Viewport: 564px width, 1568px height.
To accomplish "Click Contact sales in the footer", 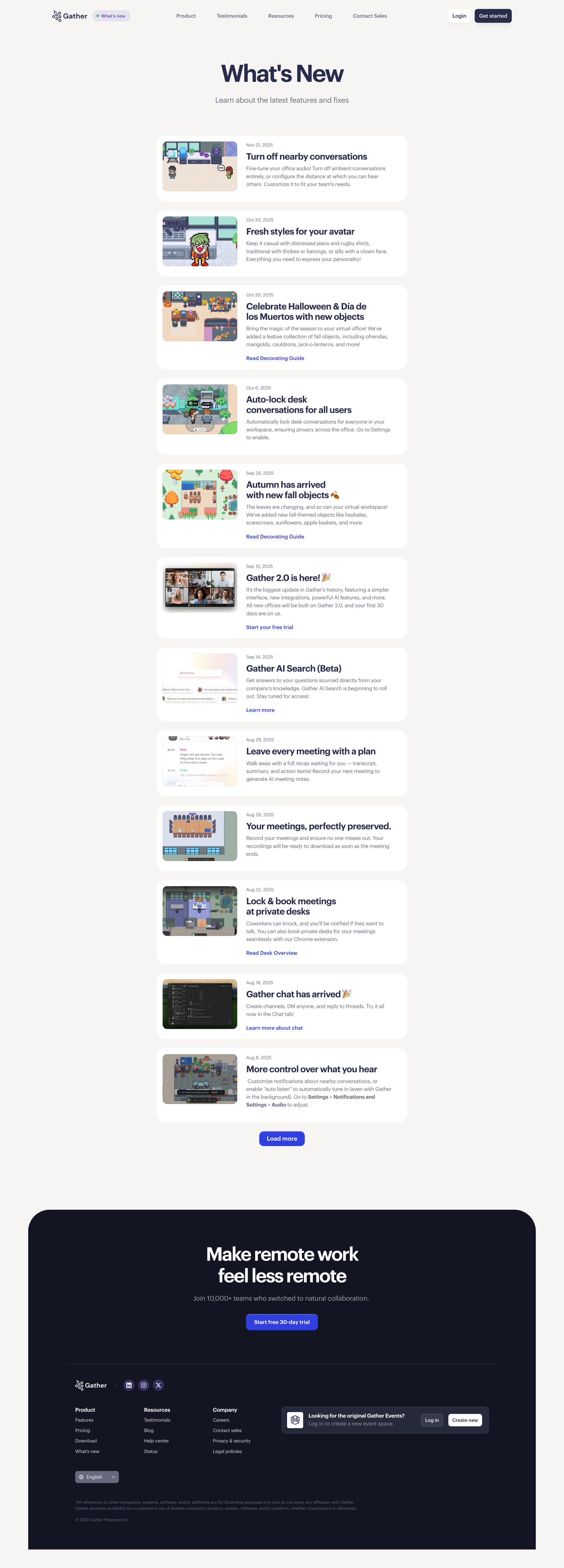I will (x=227, y=1430).
